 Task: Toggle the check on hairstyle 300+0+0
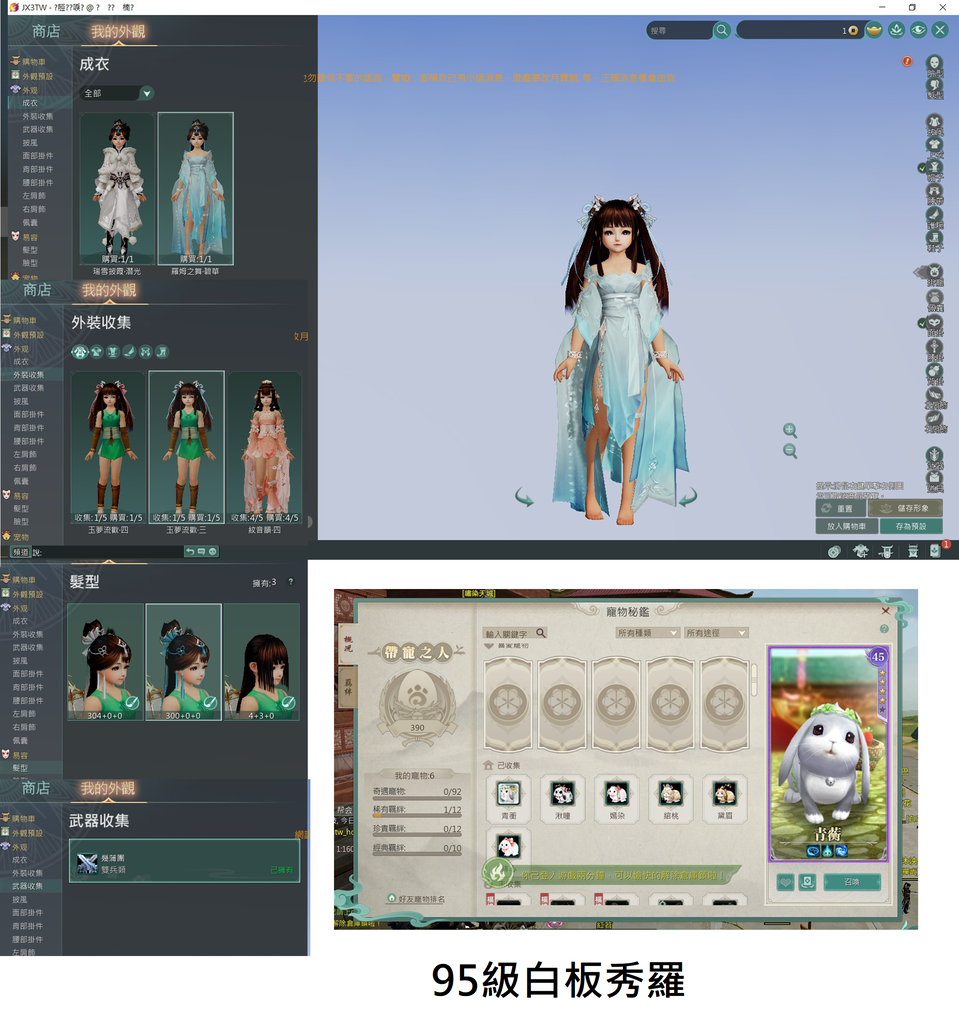(x=210, y=703)
